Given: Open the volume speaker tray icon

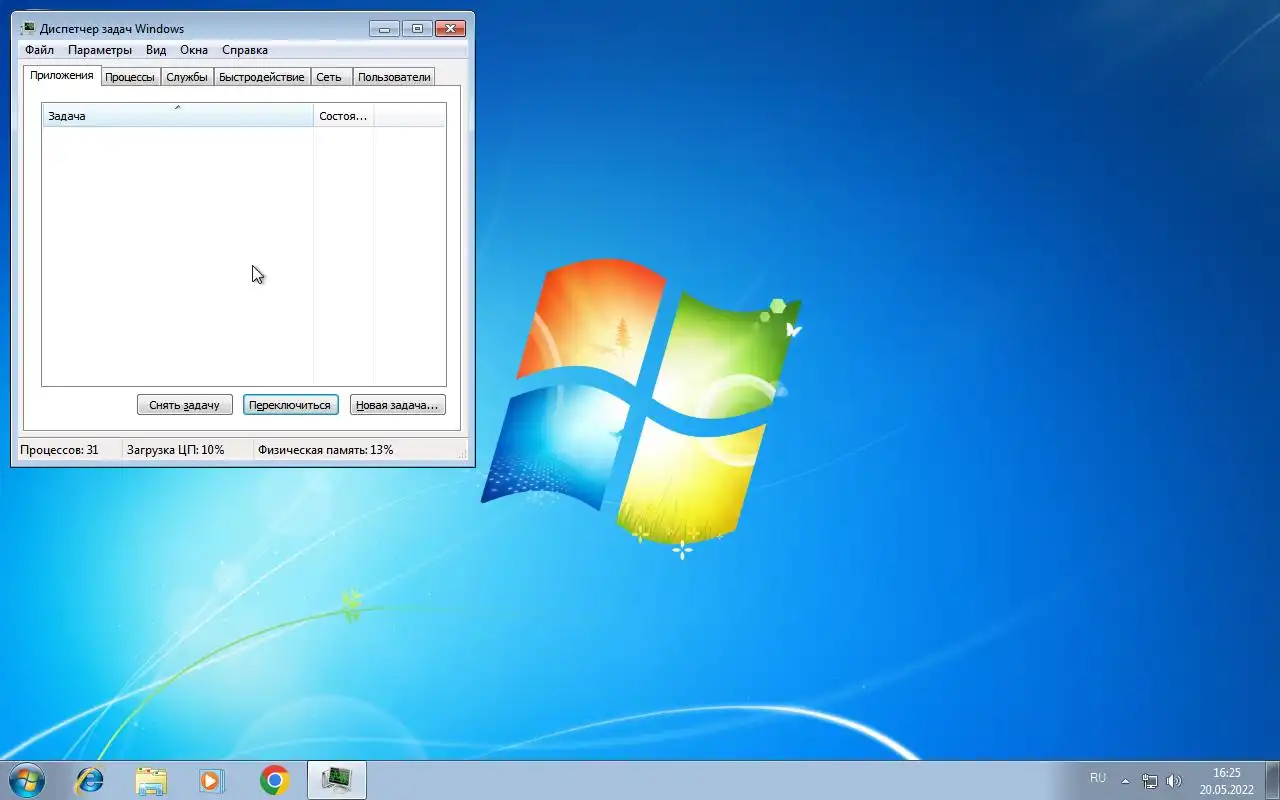Looking at the screenshot, I should [x=1174, y=780].
